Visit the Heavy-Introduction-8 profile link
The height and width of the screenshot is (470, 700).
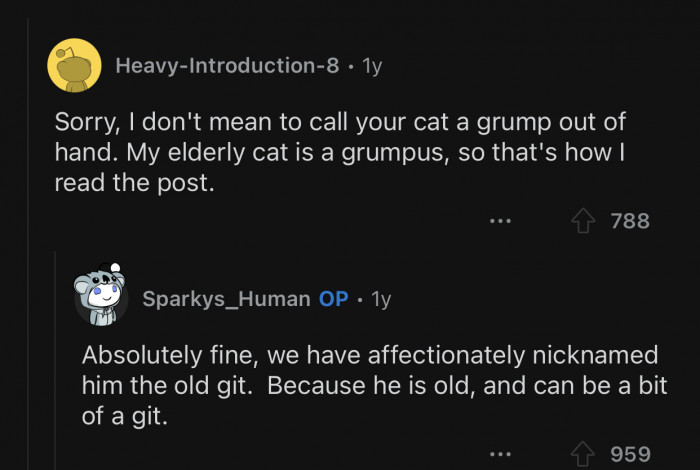click(x=227, y=66)
